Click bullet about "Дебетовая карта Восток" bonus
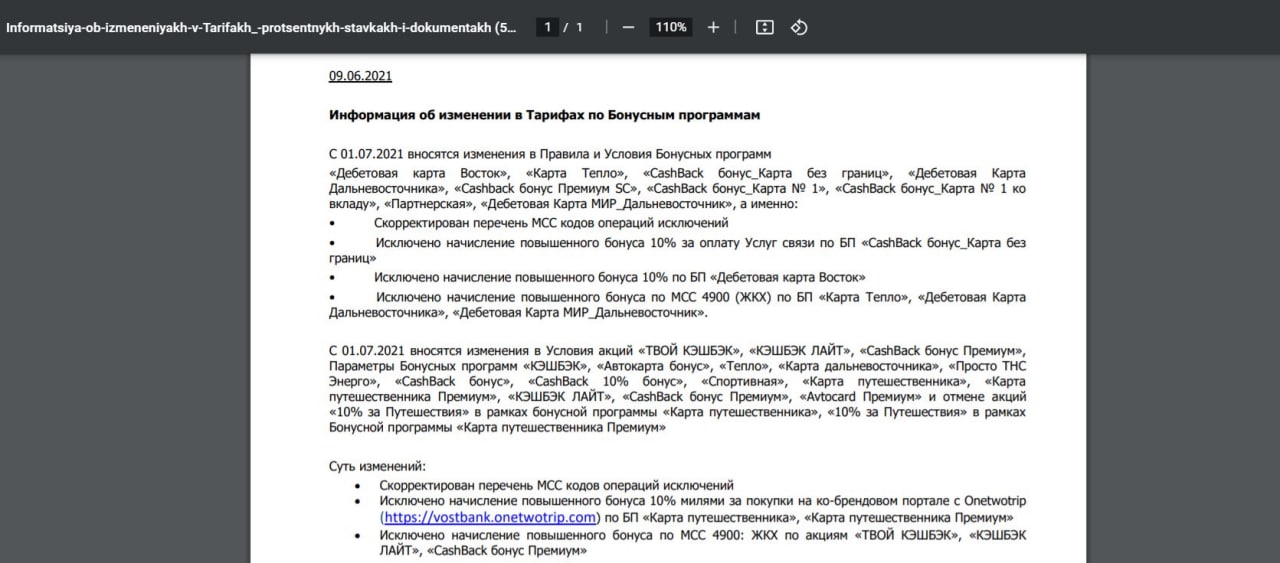This screenshot has height=563, width=1280. [x=620, y=277]
